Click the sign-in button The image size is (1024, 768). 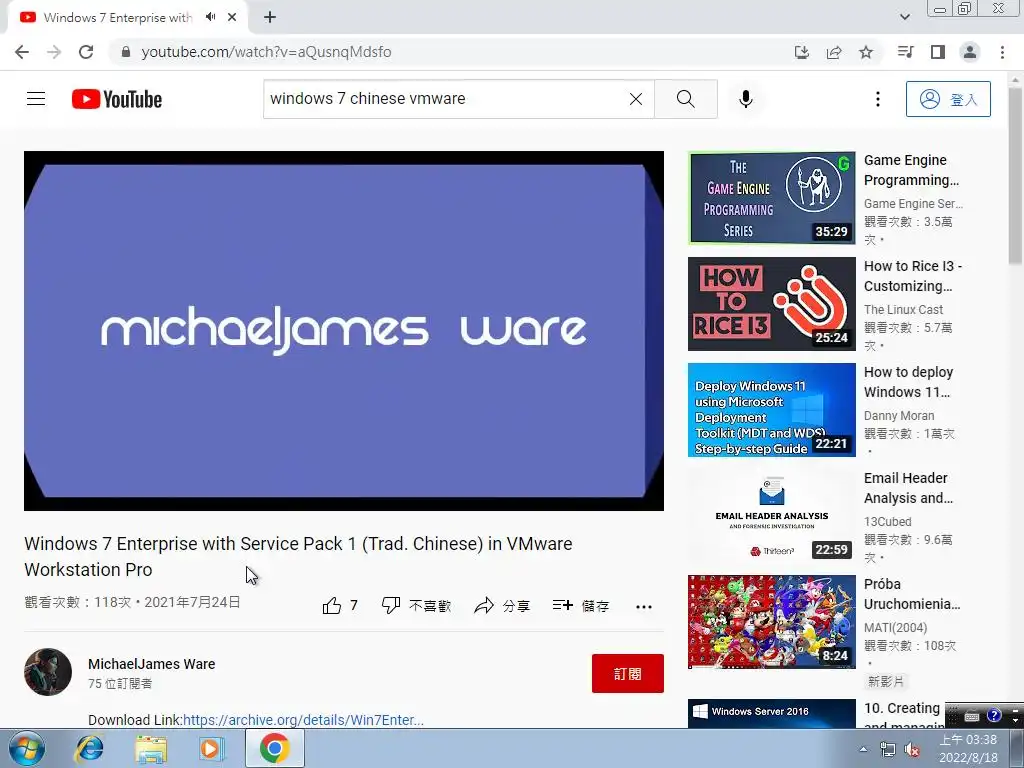pos(948,99)
